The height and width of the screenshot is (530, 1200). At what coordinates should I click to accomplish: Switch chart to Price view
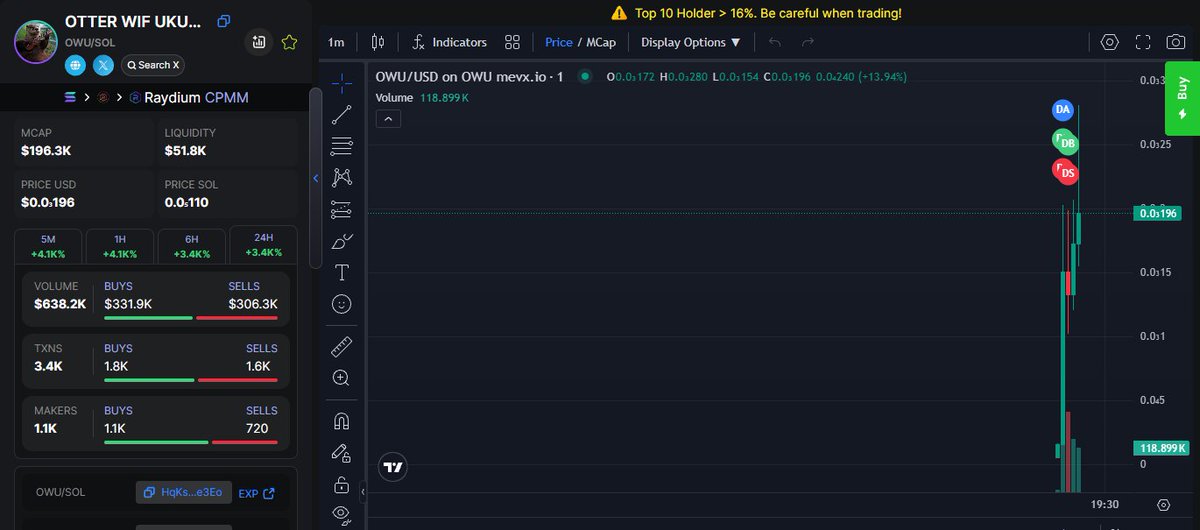tap(559, 42)
